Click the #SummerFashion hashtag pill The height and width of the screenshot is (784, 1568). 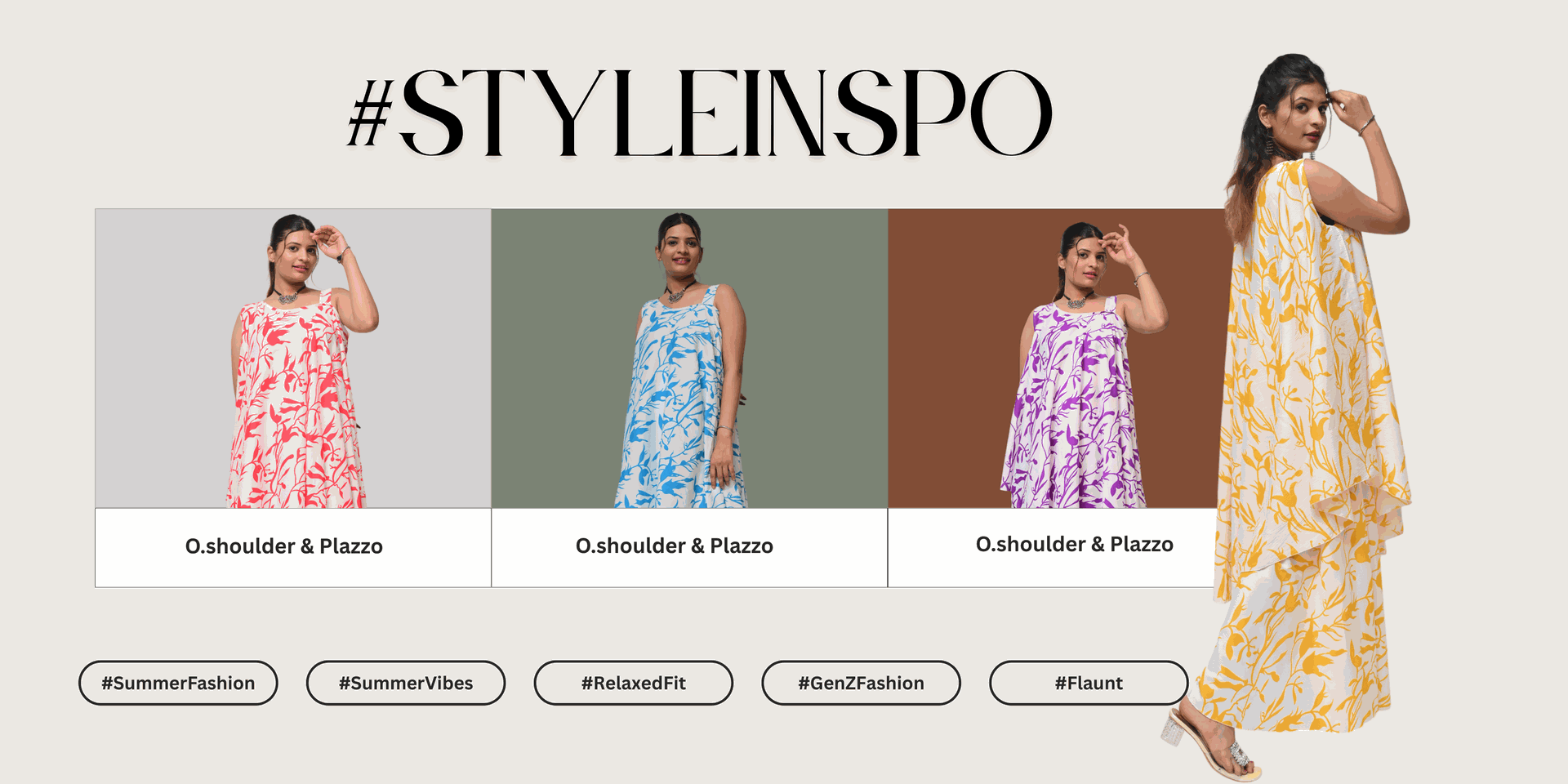click(x=178, y=683)
